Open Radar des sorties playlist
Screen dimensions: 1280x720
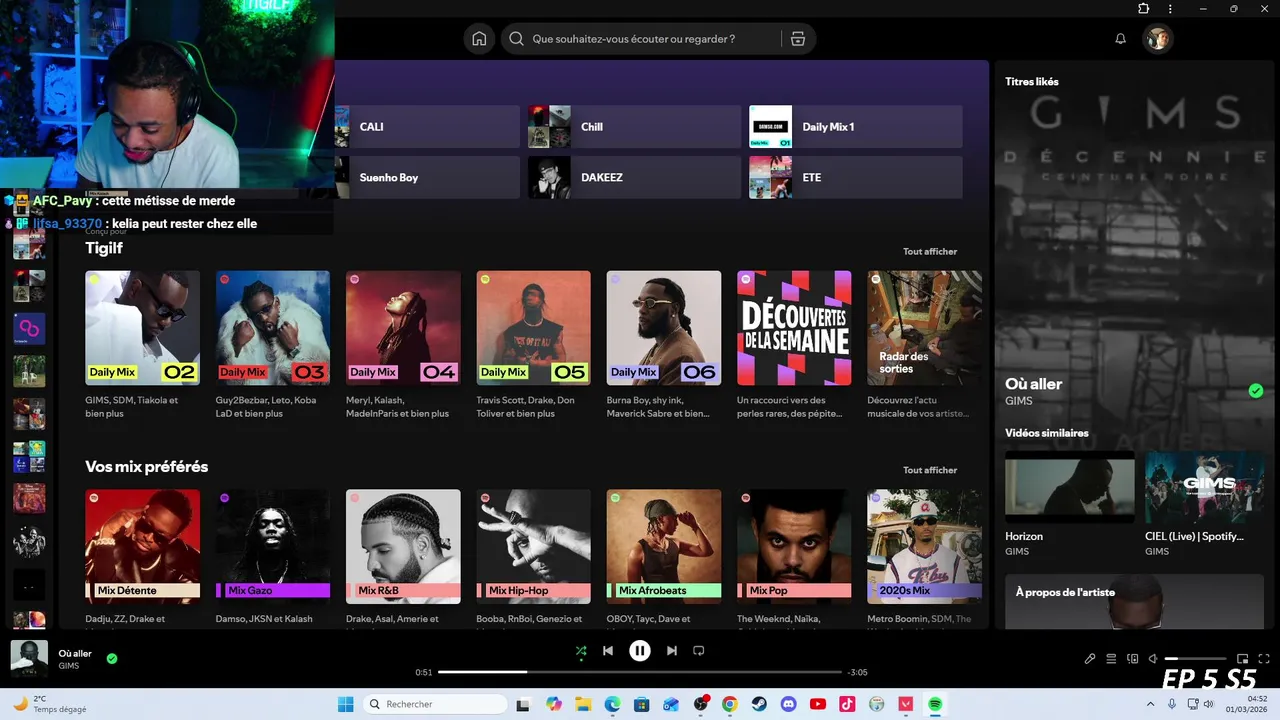point(925,328)
